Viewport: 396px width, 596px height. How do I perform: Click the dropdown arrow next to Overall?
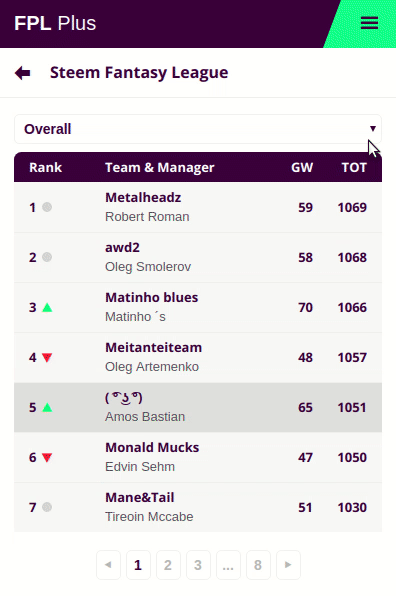(373, 129)
